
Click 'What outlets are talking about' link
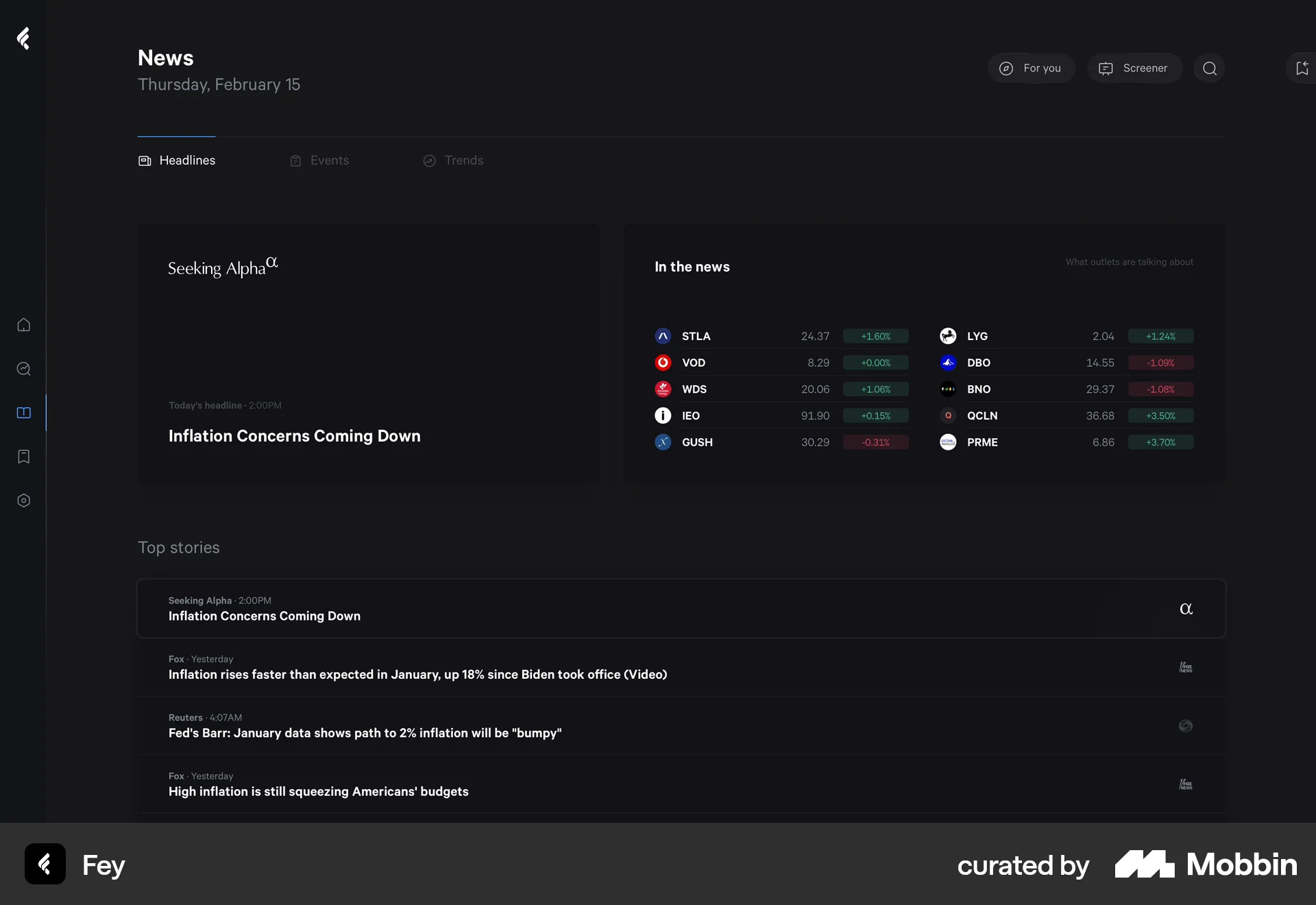tap(1130, 262)
